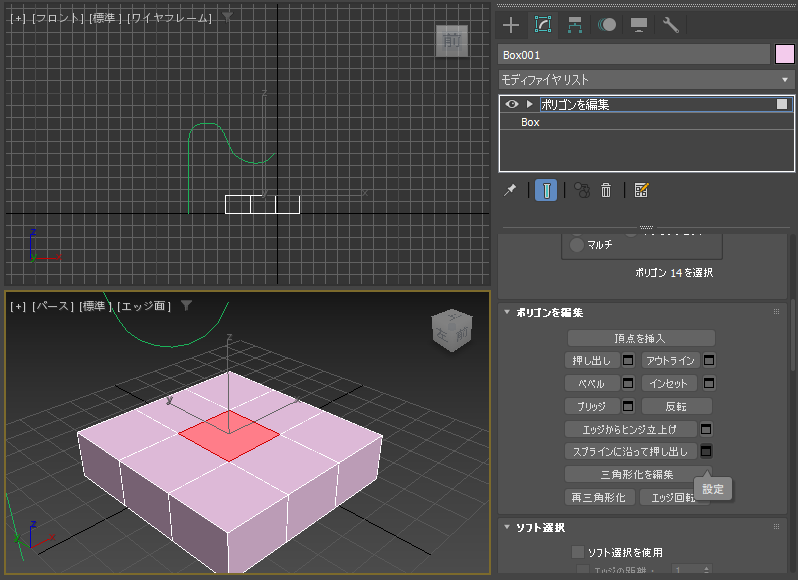798x580 pixels.
Task: Click the ViewCube in Perspective viewport
Action: [x=452, y=331]
